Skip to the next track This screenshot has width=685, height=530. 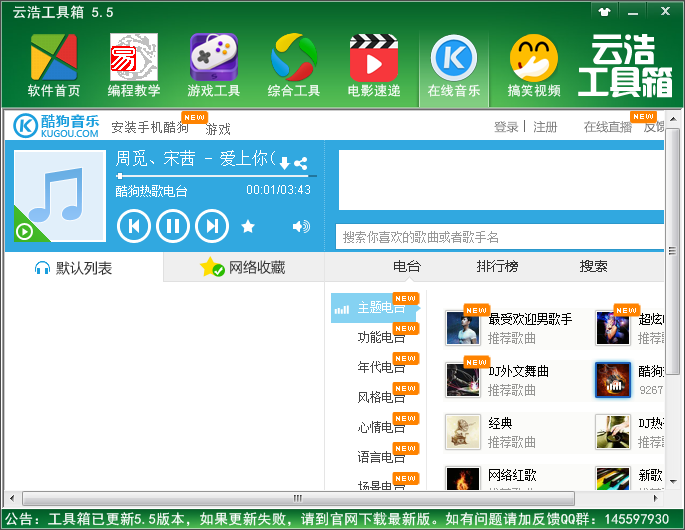coord(212,226)
